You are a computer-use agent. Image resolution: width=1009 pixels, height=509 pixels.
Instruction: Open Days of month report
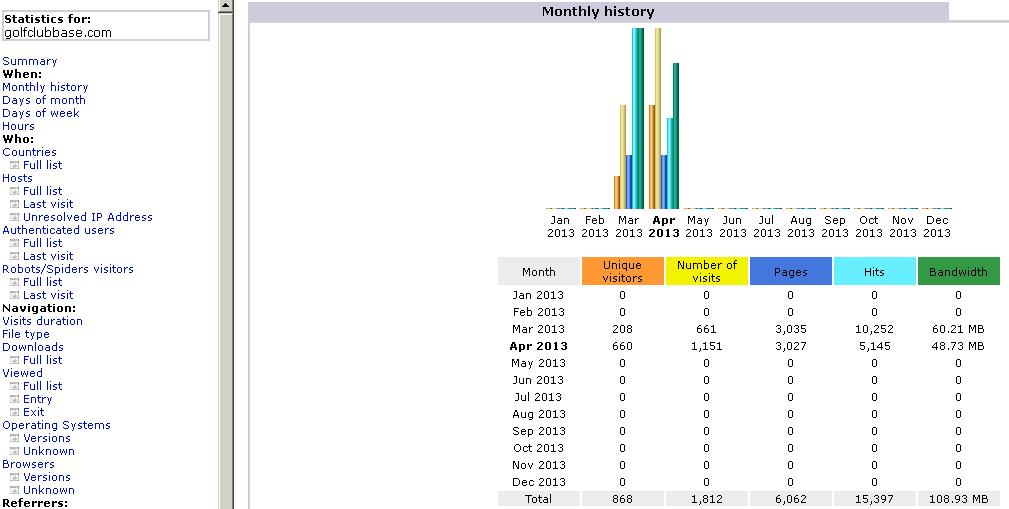44,100
